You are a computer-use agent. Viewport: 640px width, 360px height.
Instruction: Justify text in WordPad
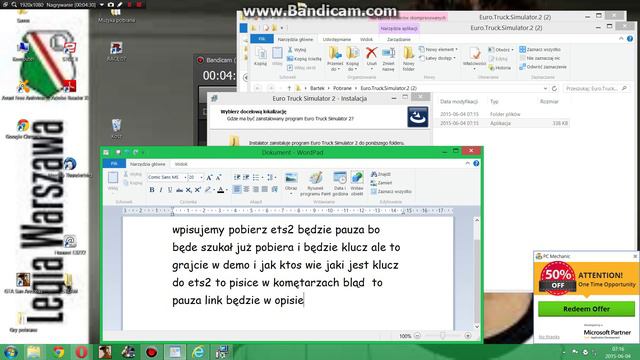[265, 189]
